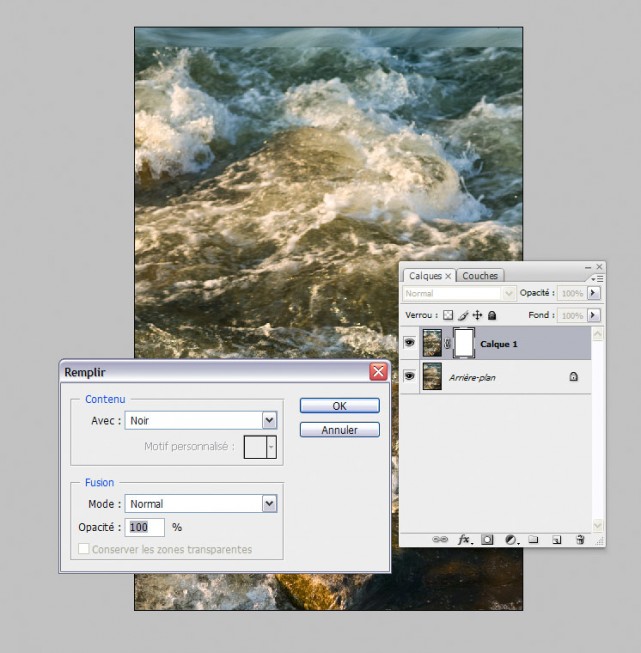This screenshot has width=641, height=653.
Task: Click the layers list scroll up arrow
Action: tap(597, 334)
